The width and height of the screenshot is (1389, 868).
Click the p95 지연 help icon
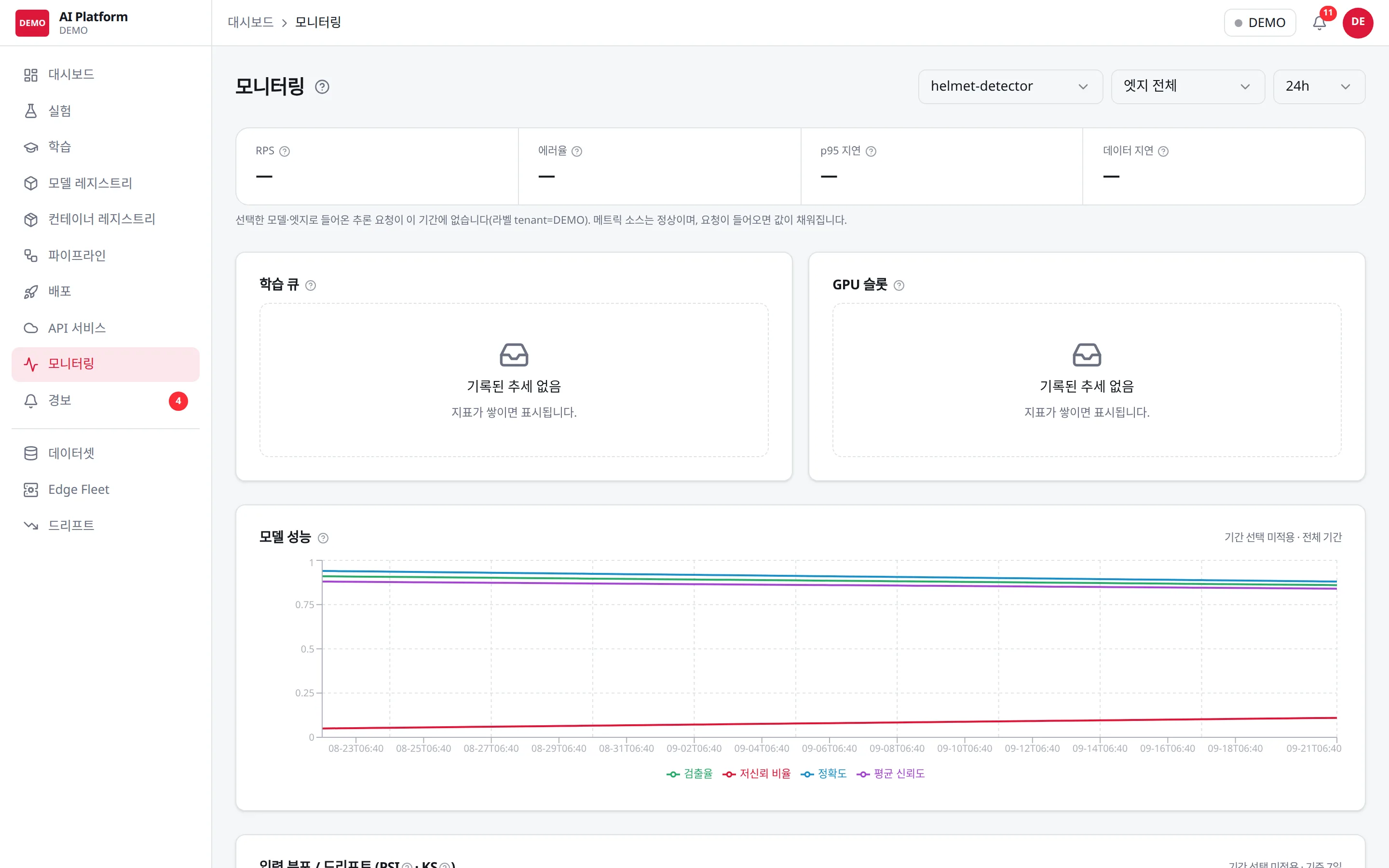[871, 151]
